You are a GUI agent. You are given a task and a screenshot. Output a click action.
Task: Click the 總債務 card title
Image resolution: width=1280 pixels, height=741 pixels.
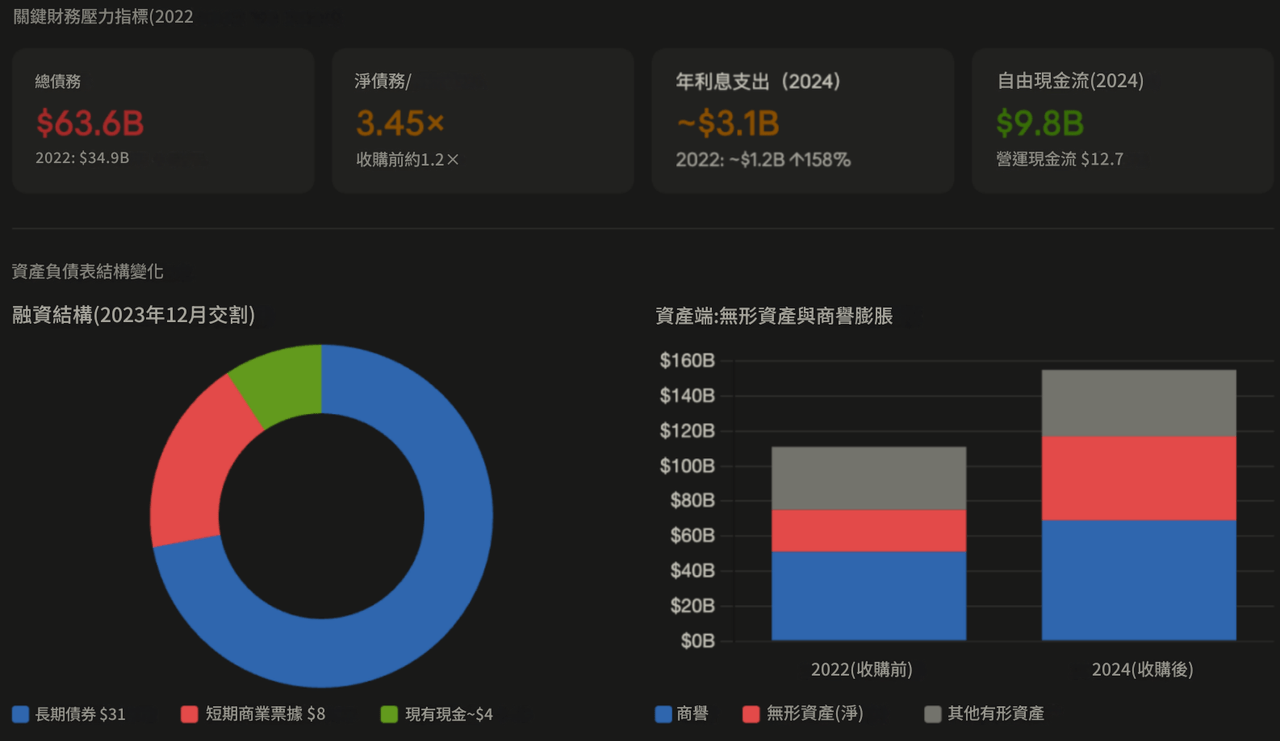click(x=58, y=82)
